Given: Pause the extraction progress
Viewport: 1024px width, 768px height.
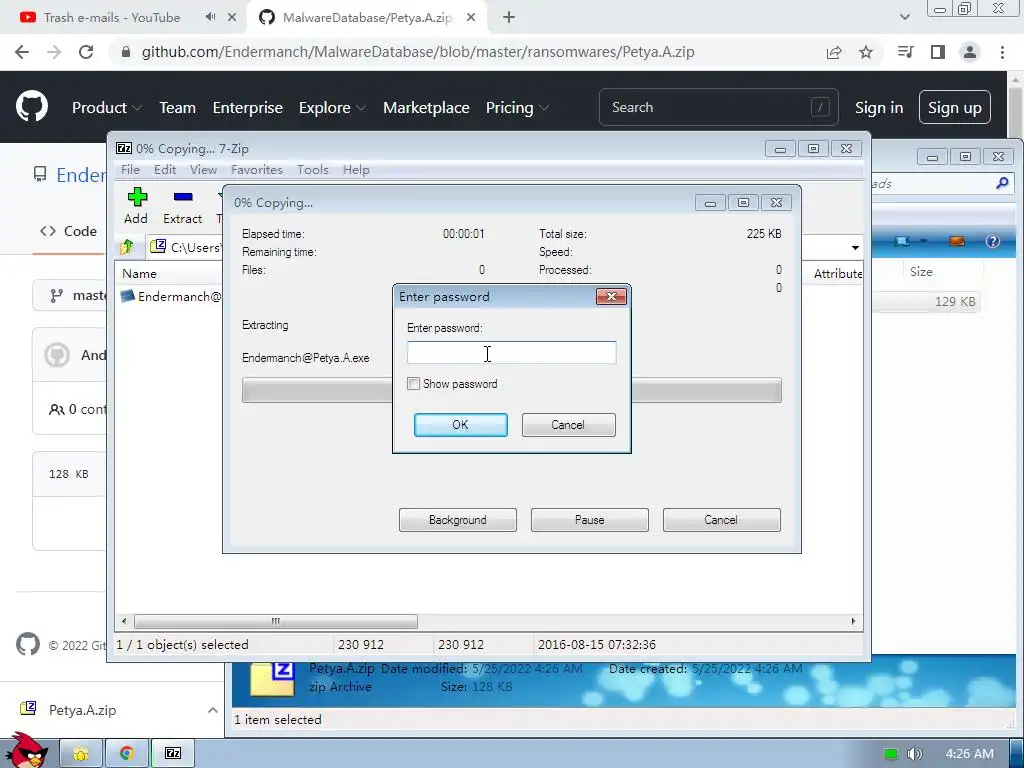Looking at the screenshot, I should [x=590, y=520].
